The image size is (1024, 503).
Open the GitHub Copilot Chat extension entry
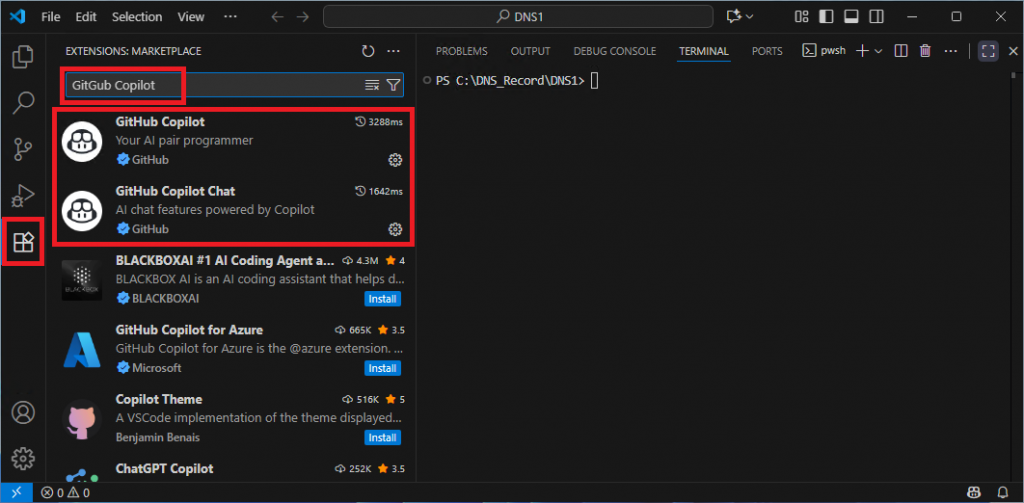point(232,210)
